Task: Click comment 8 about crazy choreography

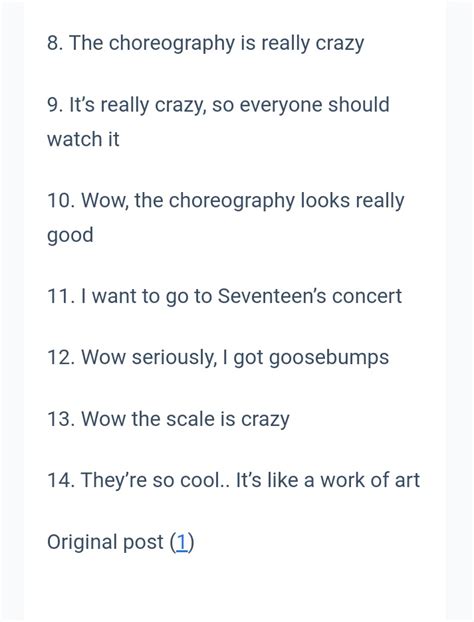Action: pyautogui.click(x=205, y=43)
